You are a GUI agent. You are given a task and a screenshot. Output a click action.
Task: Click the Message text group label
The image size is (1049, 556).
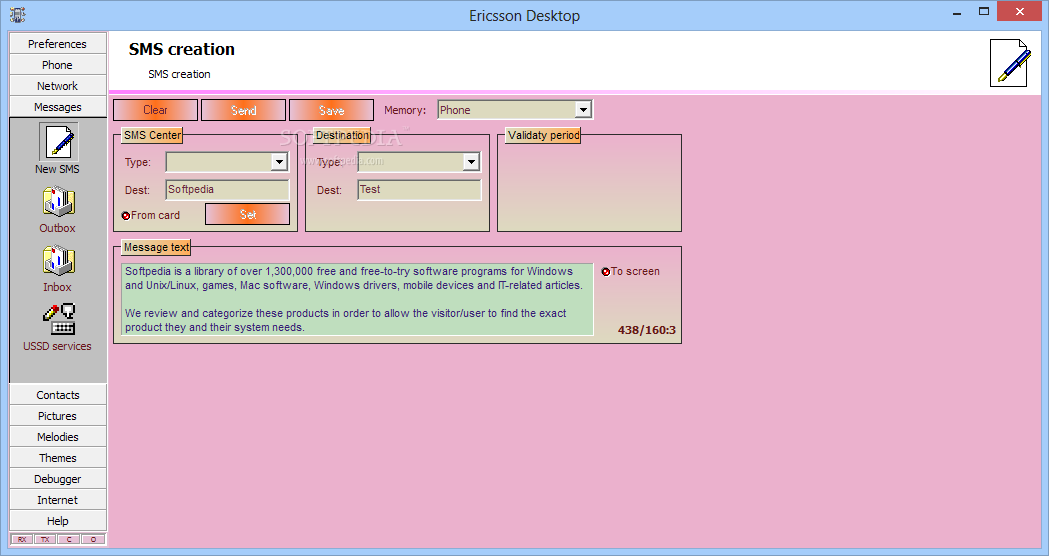tap(157, 248)
